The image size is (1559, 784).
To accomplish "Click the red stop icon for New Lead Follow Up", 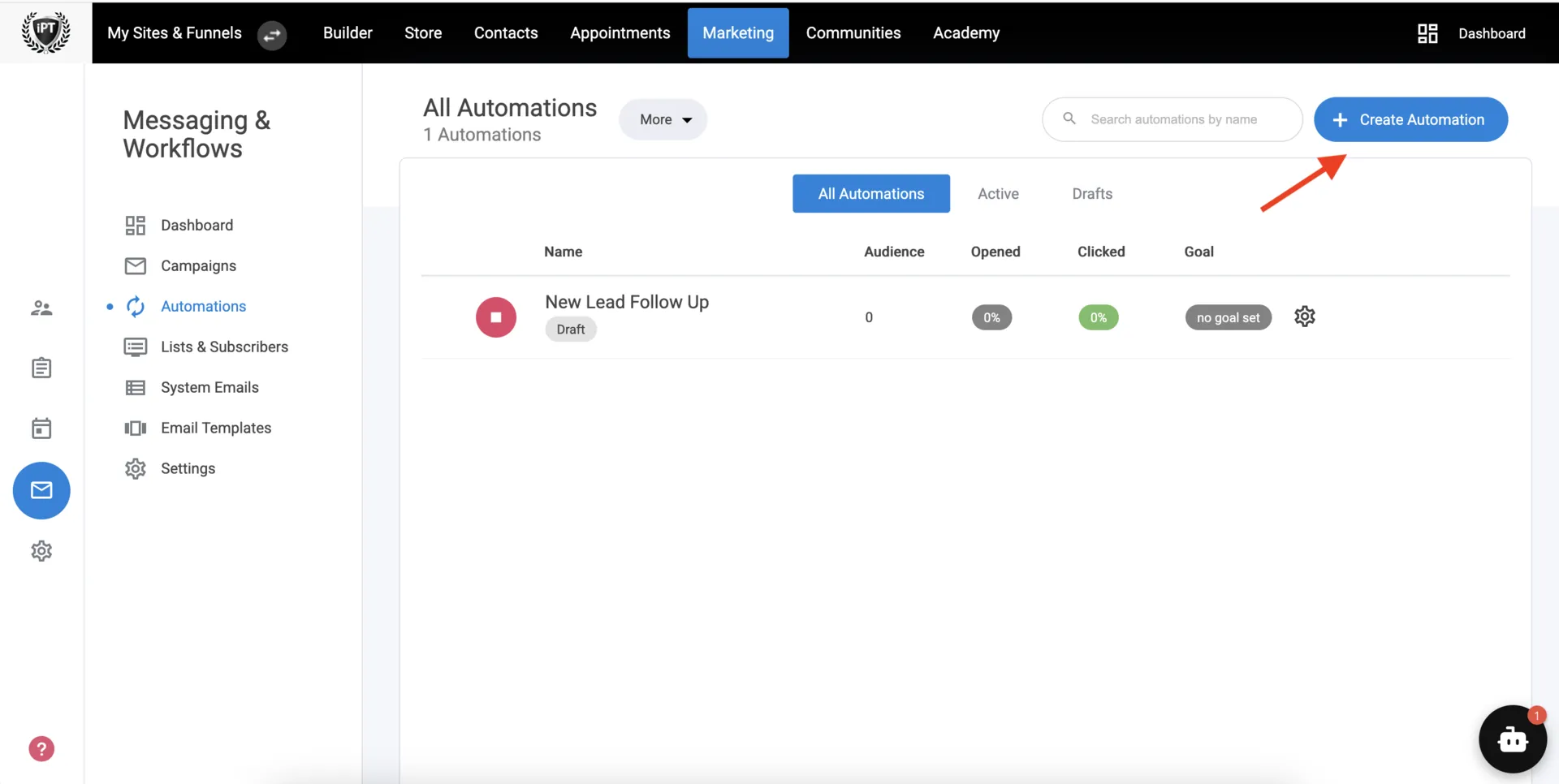I will pyautogui.click(x=496, y=317).
